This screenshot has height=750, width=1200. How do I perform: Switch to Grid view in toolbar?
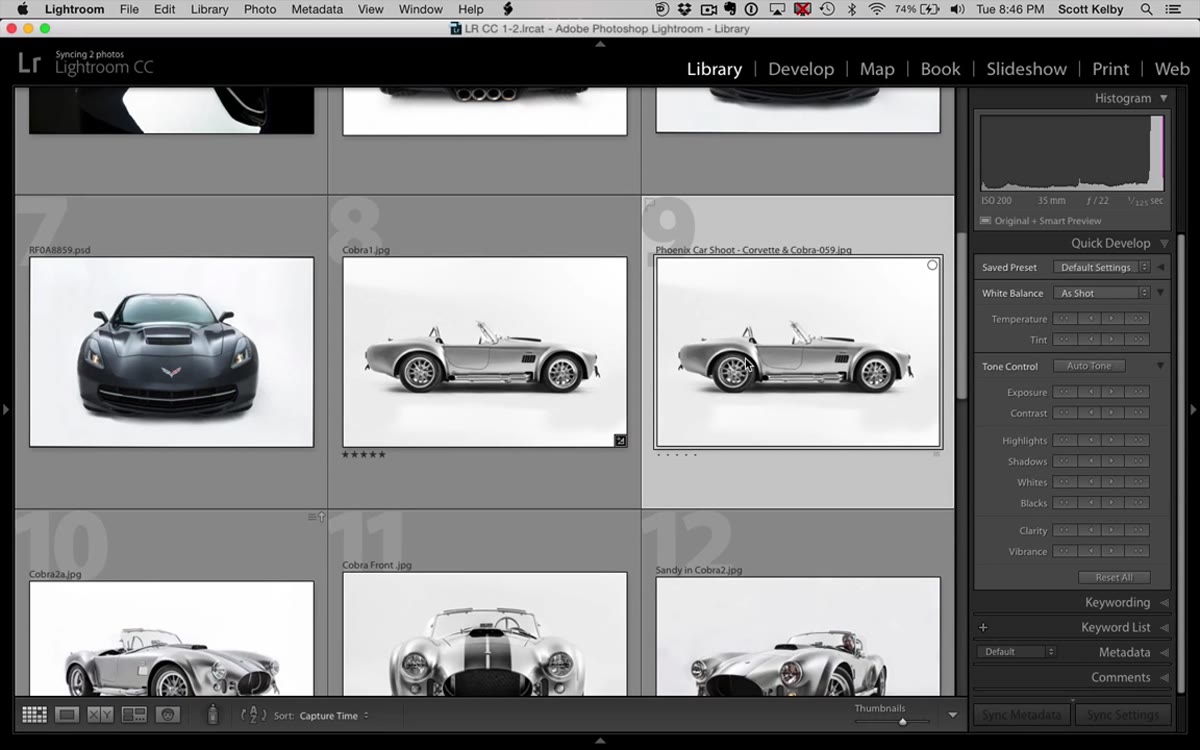point(34,715)
